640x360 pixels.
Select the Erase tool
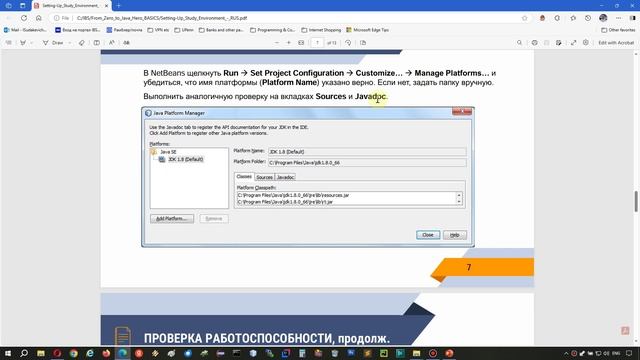pos(82,42)
